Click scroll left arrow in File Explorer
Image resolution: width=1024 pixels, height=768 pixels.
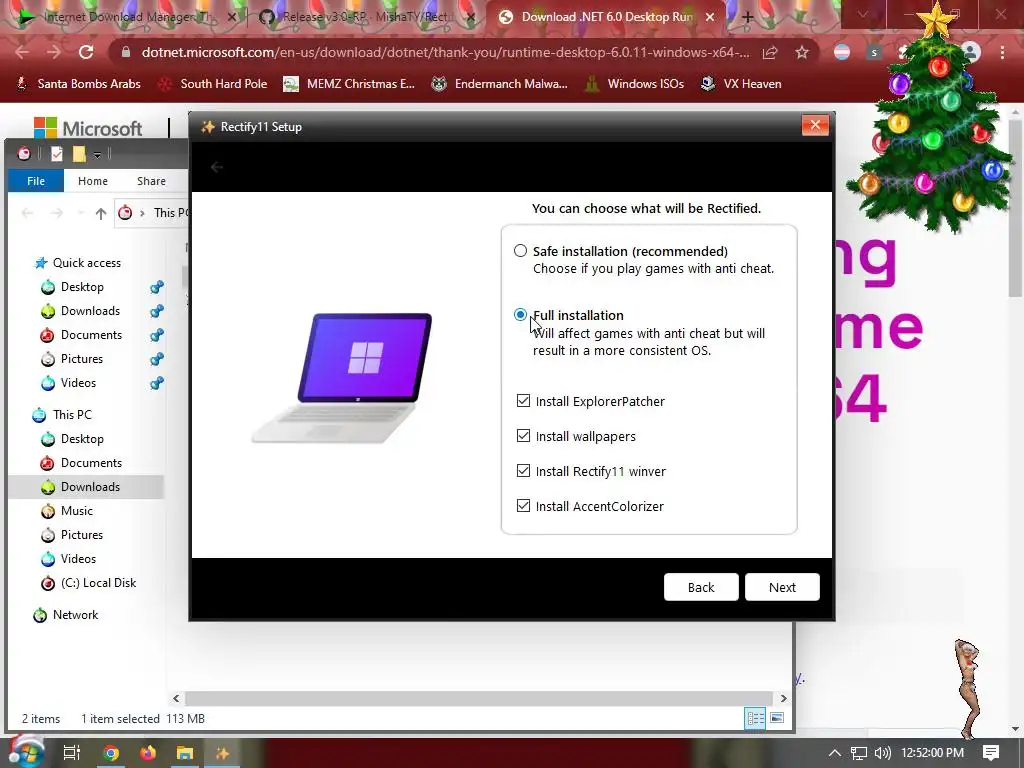pos(176,698)
